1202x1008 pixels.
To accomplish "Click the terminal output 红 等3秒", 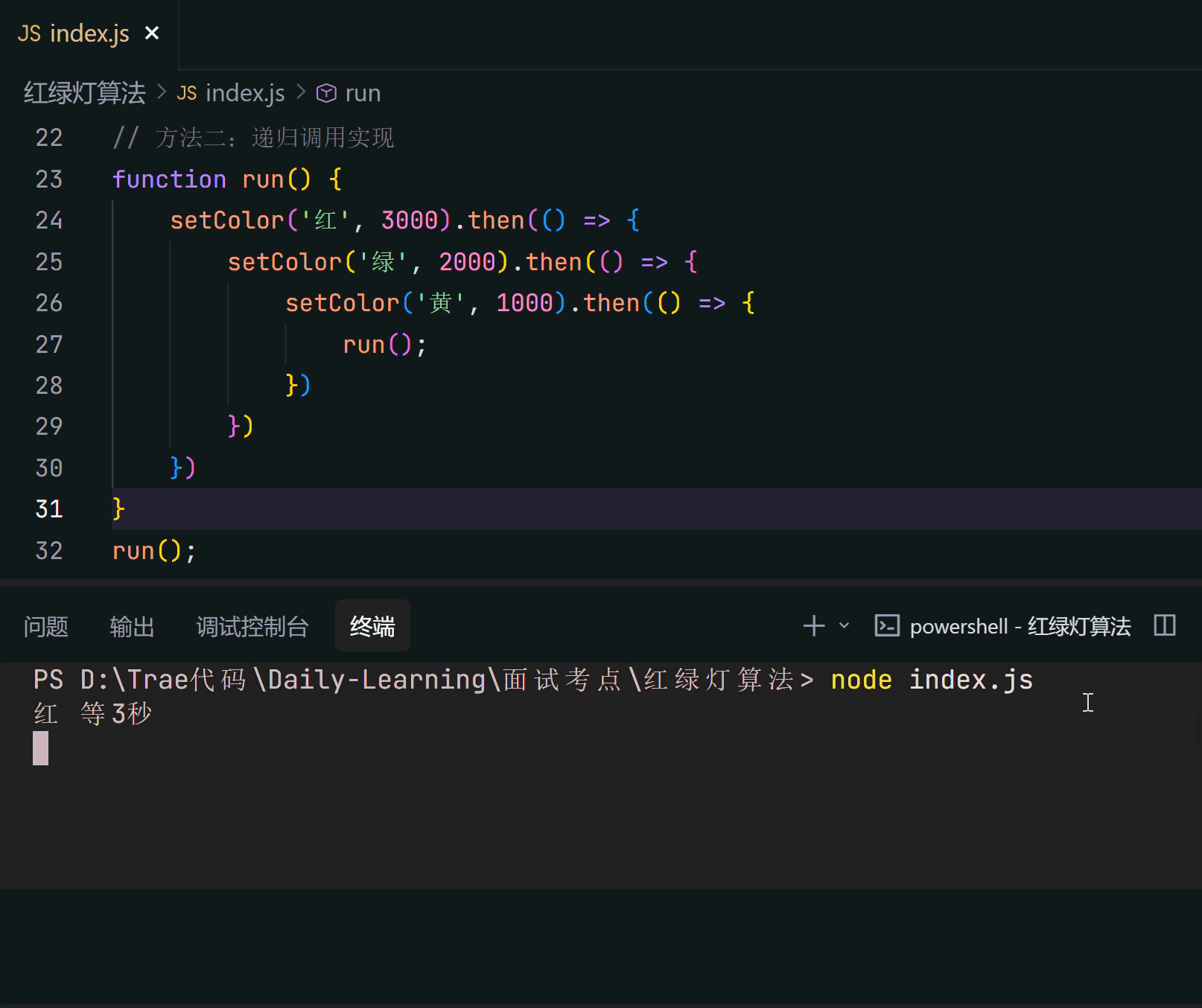I will tap(93, 714).
